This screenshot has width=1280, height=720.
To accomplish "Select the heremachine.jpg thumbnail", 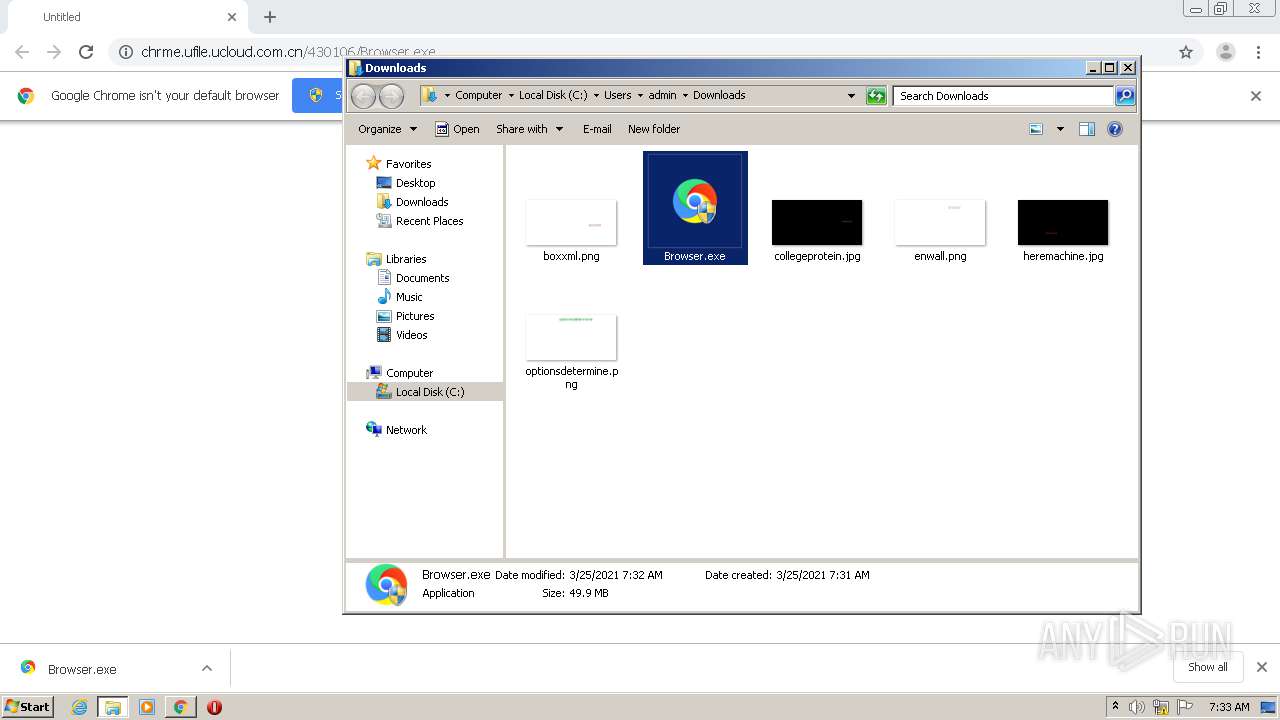I will pyautogui.click(x=1063, y=222).
